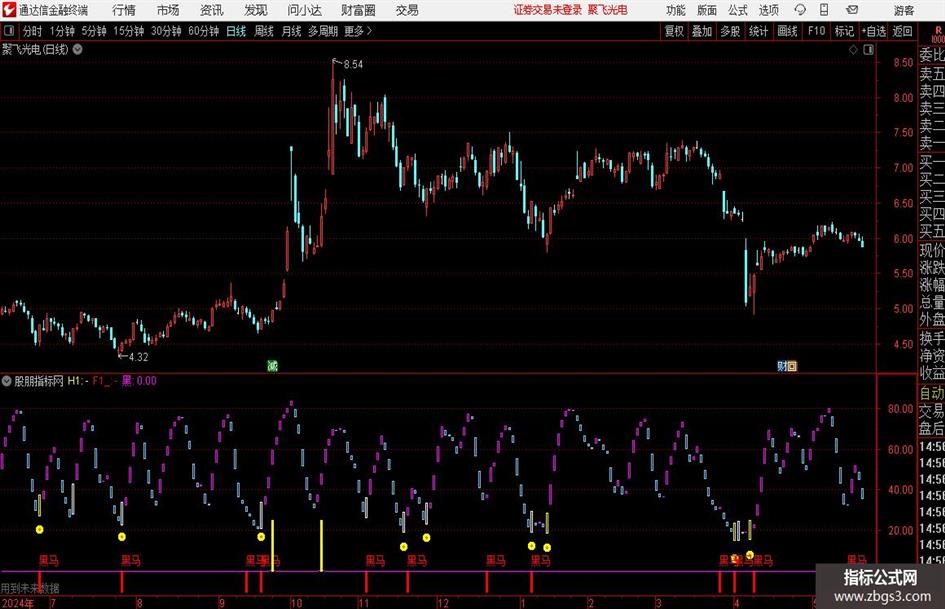Screen dimensions: 945x609
Task: Click the H1 indicator label
Action: coord(78,380)
